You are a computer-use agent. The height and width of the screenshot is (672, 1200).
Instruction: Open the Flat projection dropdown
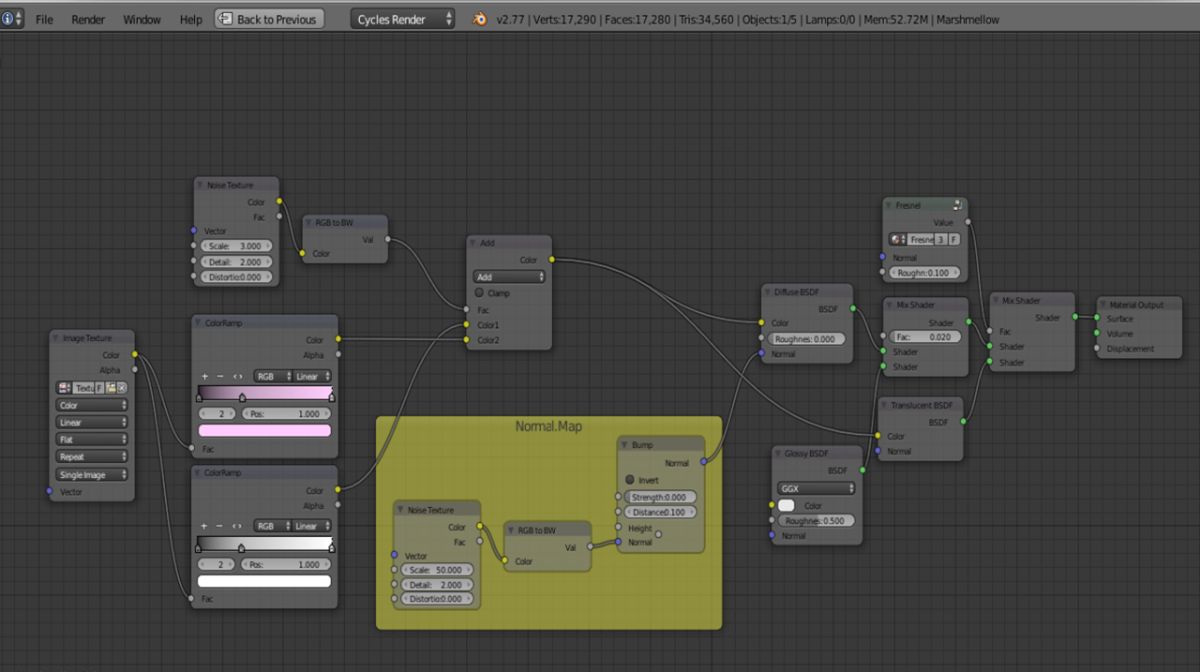pos(92,439)
